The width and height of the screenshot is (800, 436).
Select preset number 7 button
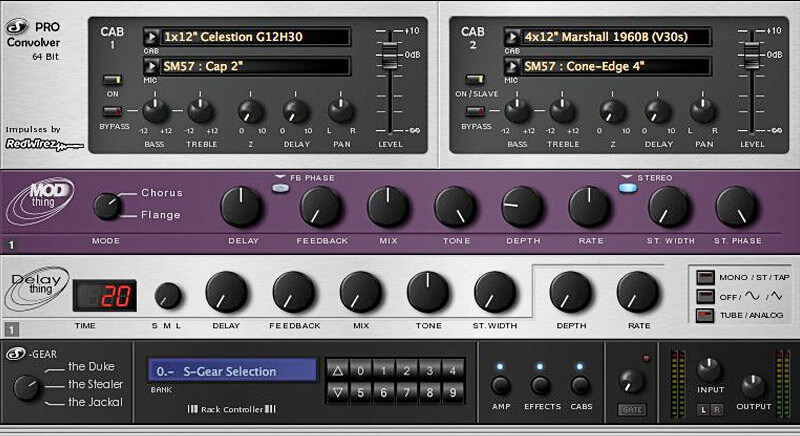click(407, 393)
